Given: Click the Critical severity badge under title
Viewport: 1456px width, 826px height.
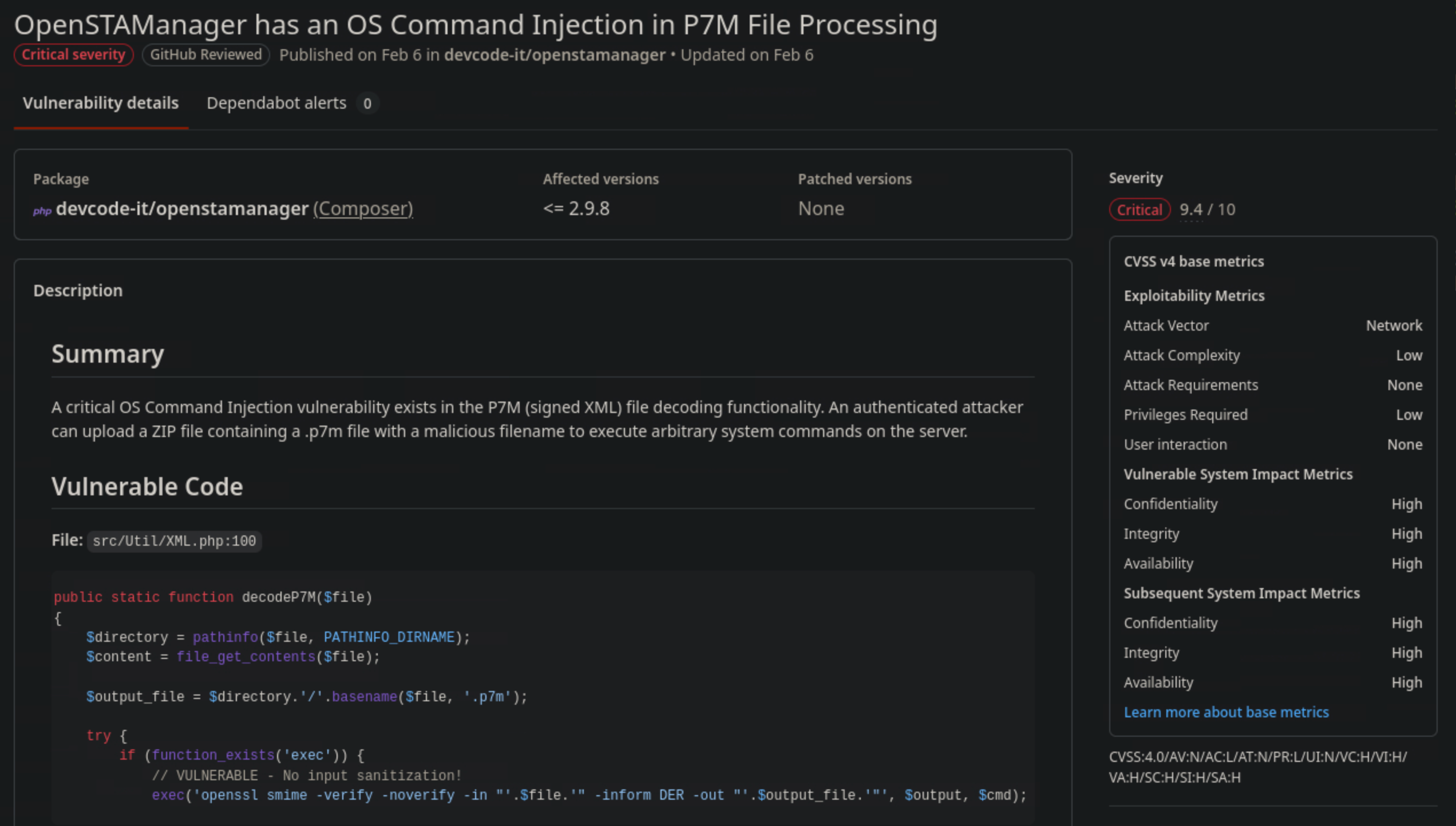Looking at the screenshot, I should (74, 55).
